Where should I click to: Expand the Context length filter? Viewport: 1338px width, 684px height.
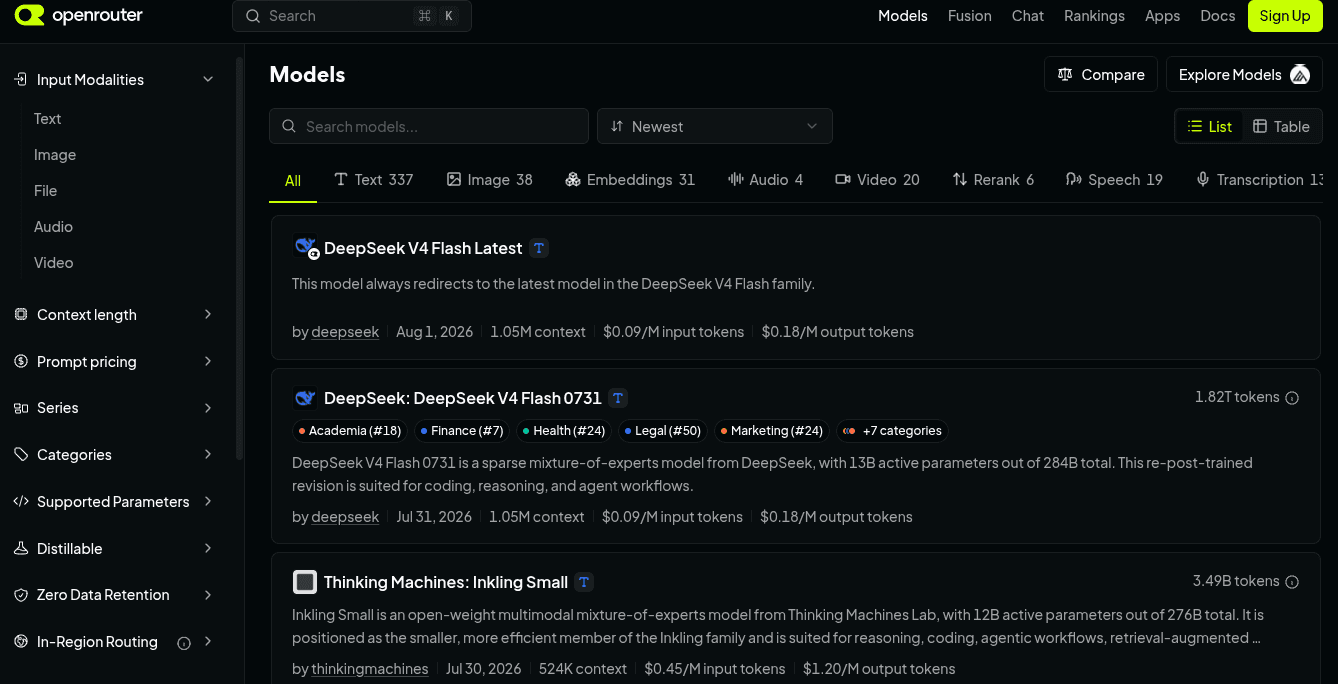pyautogui.click(x=208, y=314)
